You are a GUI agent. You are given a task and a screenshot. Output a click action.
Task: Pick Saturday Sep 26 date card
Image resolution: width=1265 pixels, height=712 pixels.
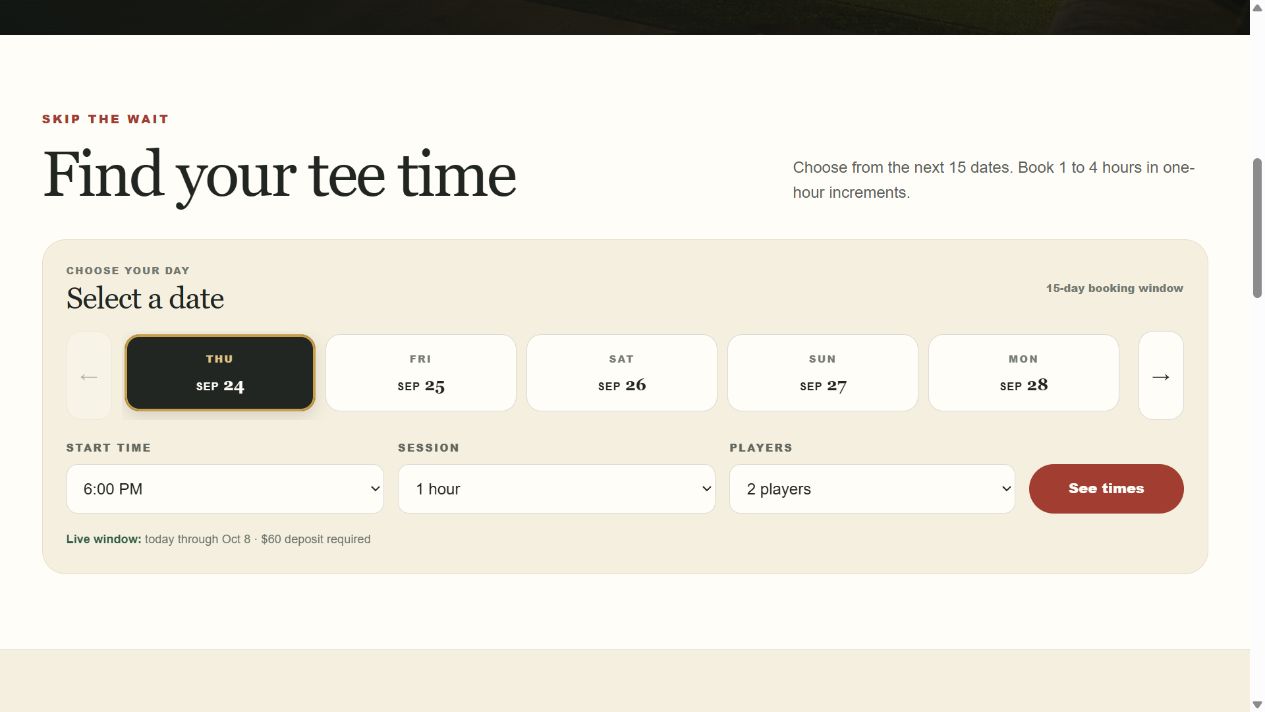click(622, 373)
